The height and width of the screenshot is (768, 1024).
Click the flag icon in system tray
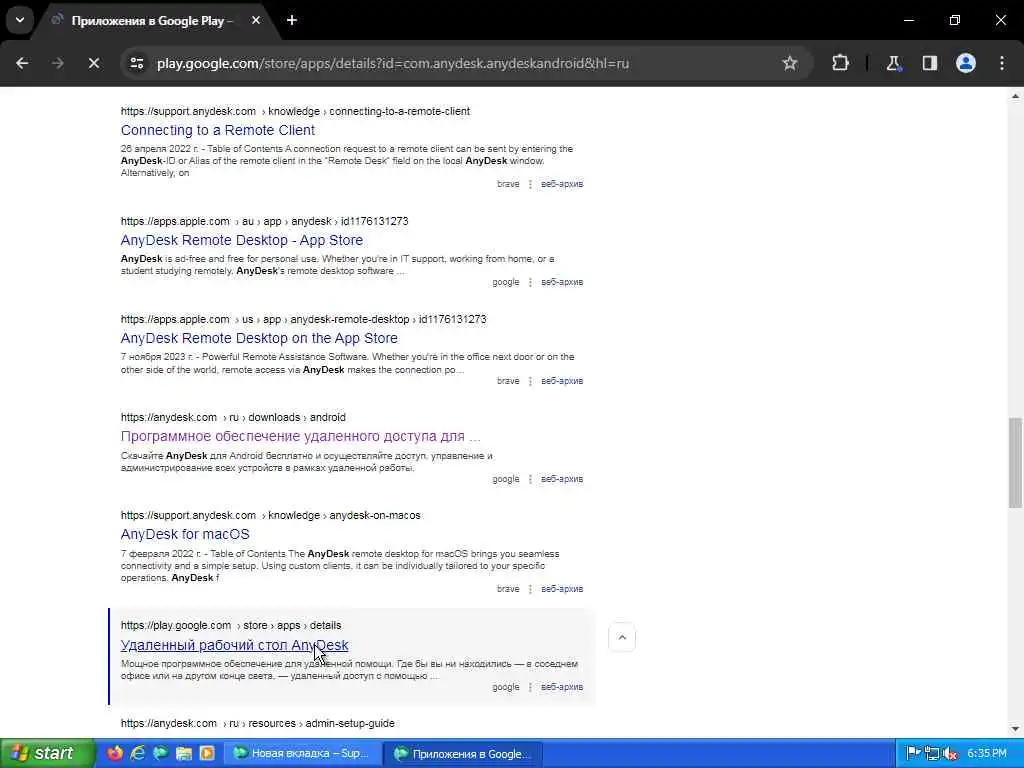(914, 753)
